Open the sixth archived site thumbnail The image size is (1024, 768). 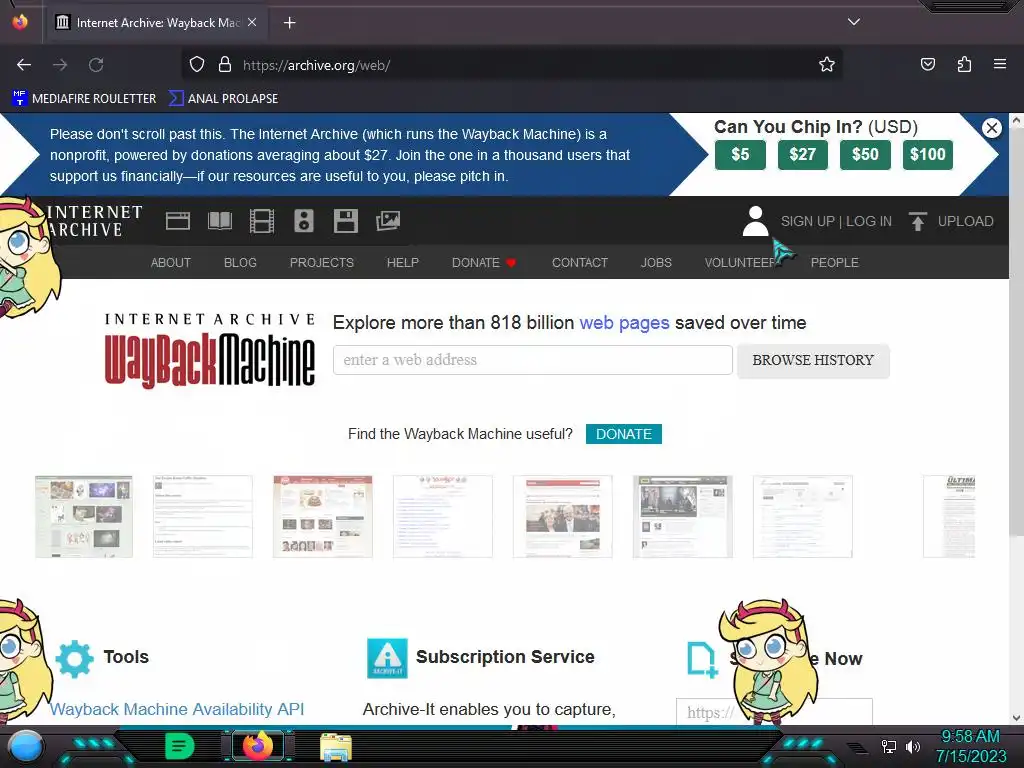[682, 517]
